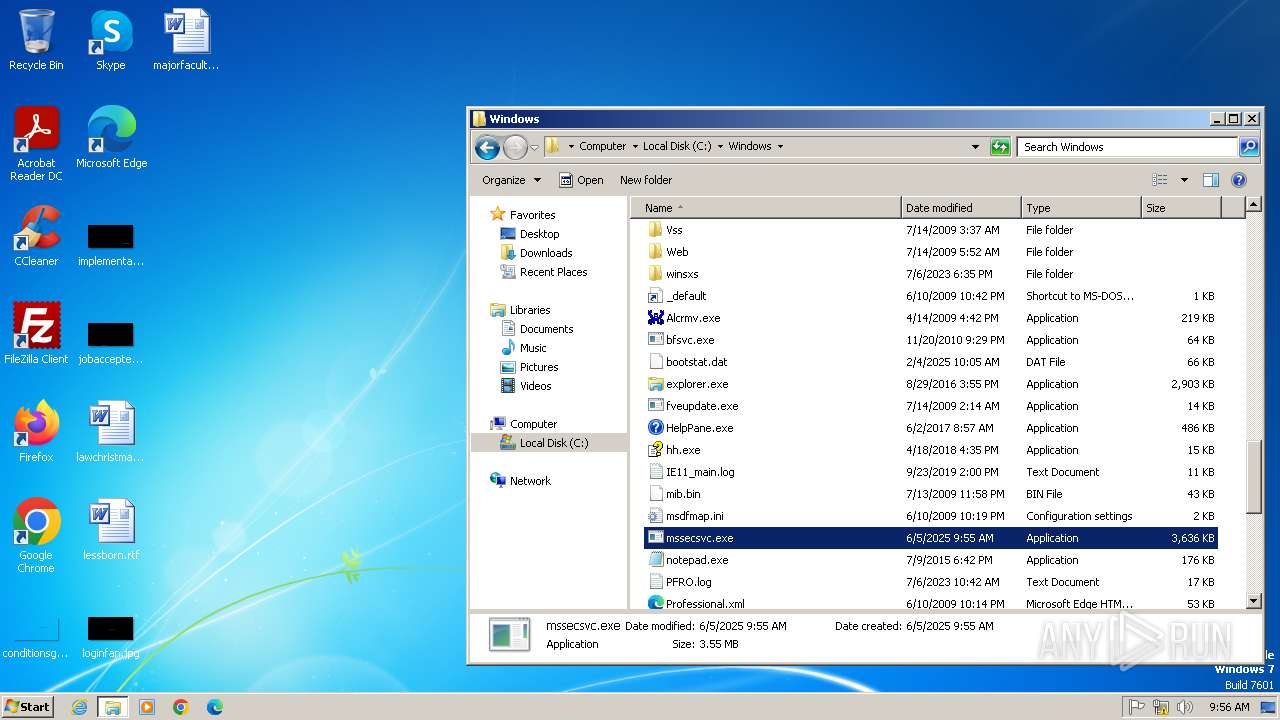Open Downloads in navigation pane
The height and width of the screenshot is (720, 1280).
coord(546,253)
